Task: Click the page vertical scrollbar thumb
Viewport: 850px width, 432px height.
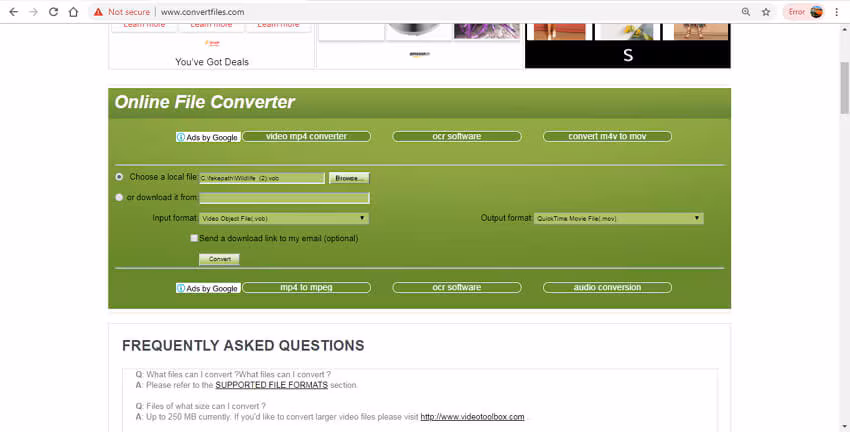Action: pyautogui.click(x=845, y=87)
